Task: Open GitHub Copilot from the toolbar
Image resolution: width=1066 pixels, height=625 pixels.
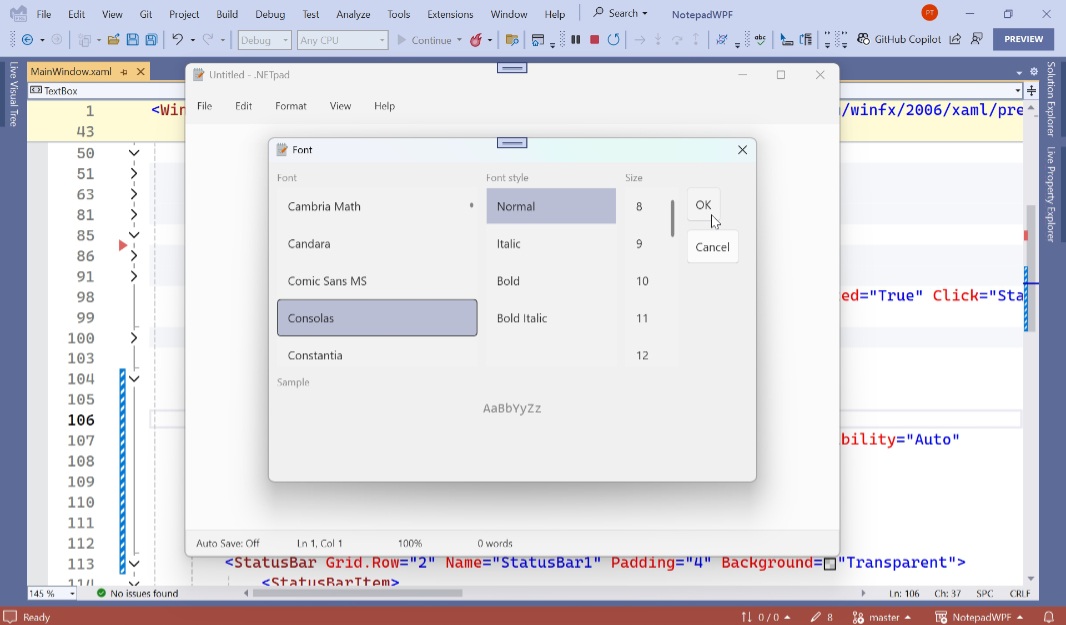Action: pos(899,39)
